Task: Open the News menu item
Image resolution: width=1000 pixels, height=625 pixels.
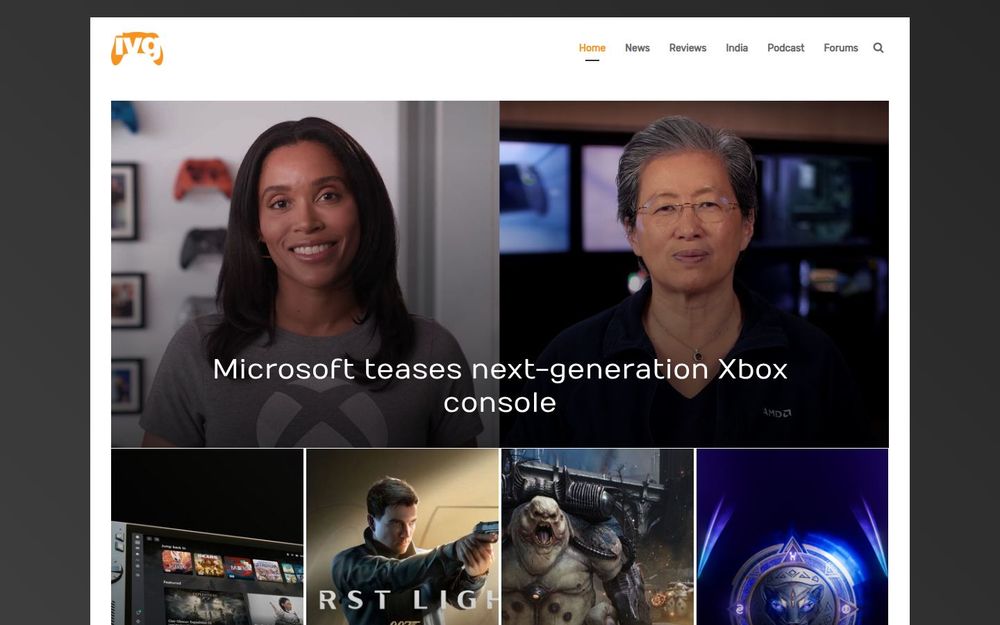Action: (x=637, y=48)
